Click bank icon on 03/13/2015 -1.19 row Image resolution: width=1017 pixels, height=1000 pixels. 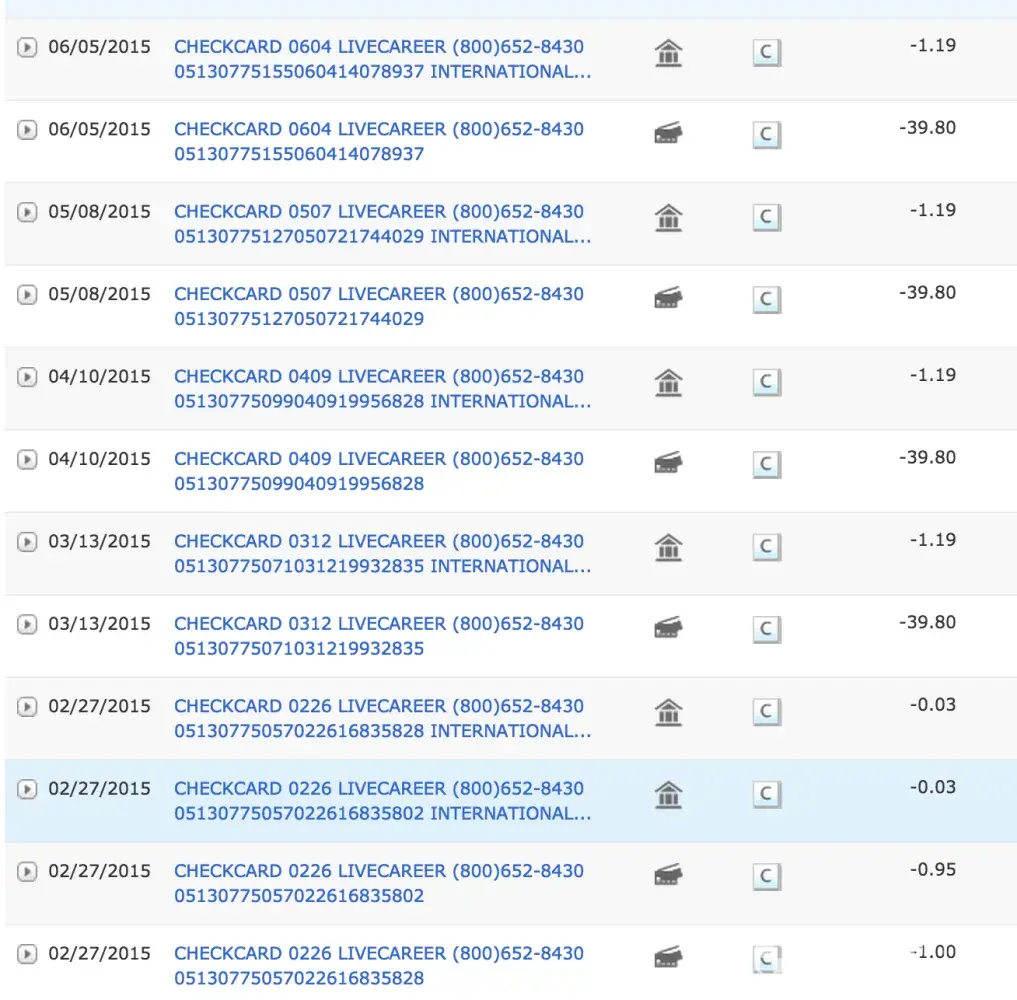[668, 547]
